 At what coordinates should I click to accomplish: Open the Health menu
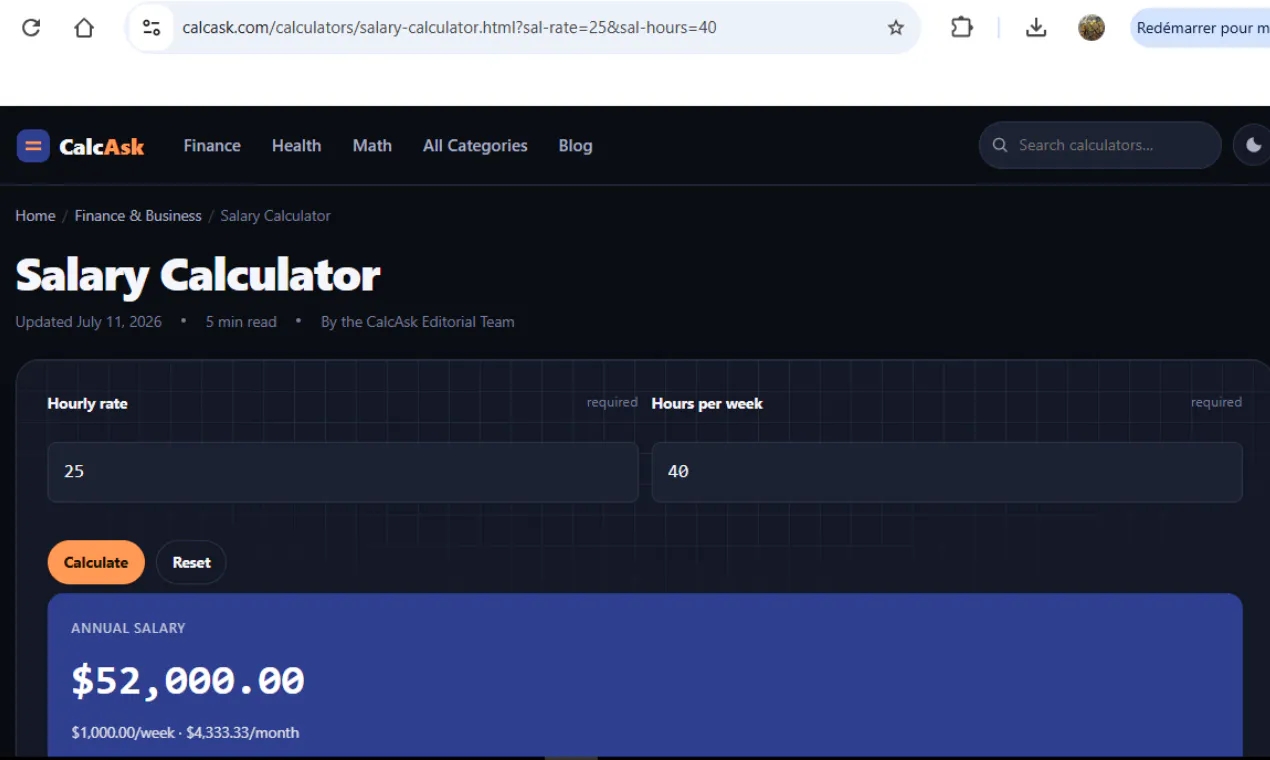pos(296,146)
